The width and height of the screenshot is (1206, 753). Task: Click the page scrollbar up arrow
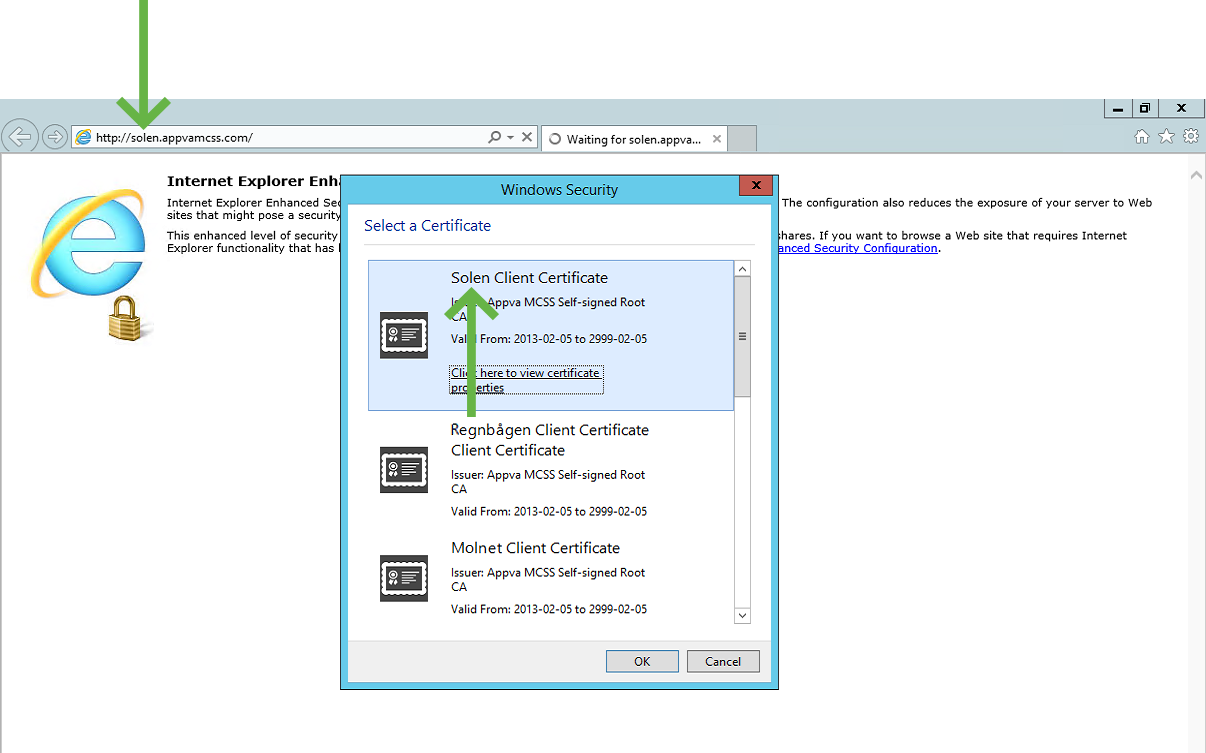tap(1197, 175)
